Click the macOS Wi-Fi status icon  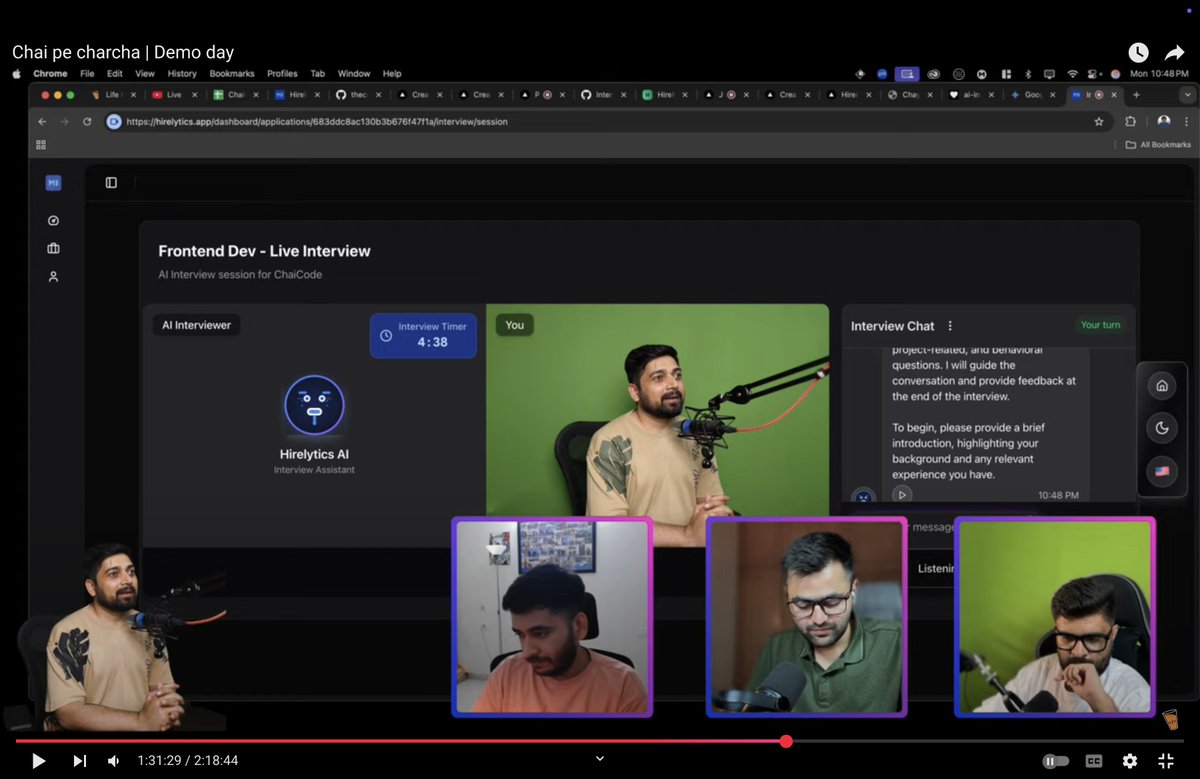1072,74
